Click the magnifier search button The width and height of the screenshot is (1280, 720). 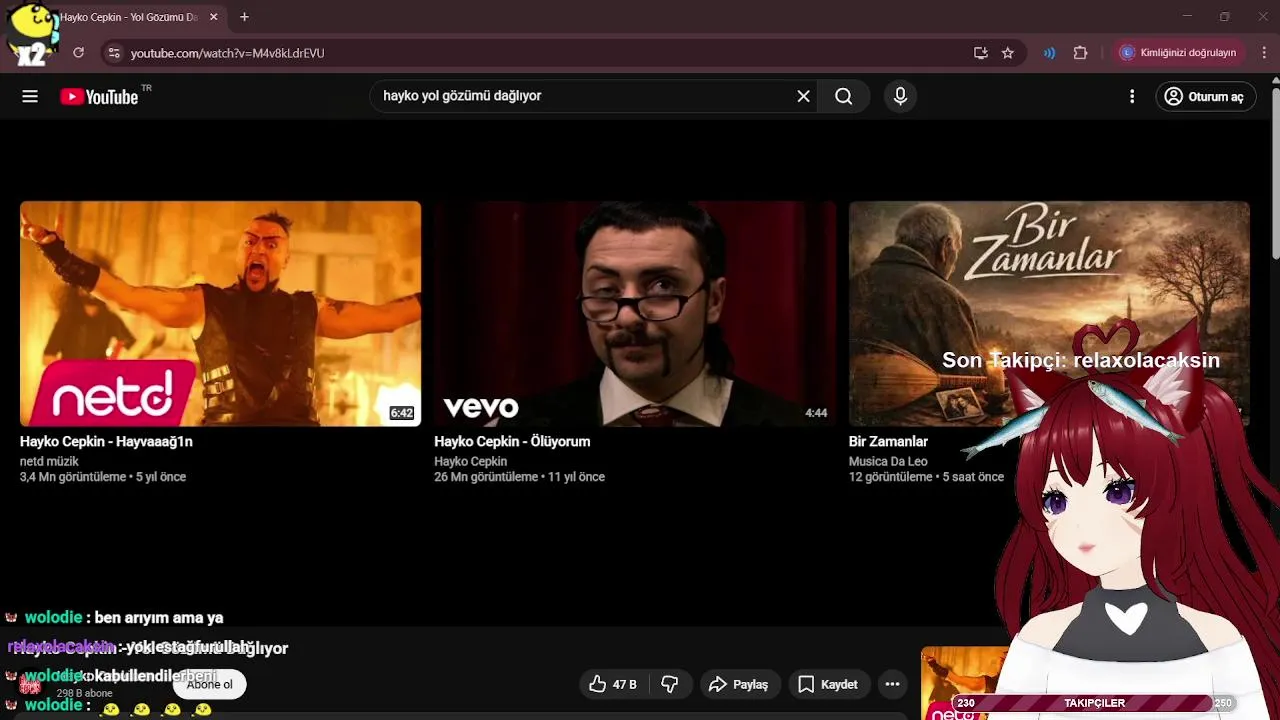coord(844,96)
